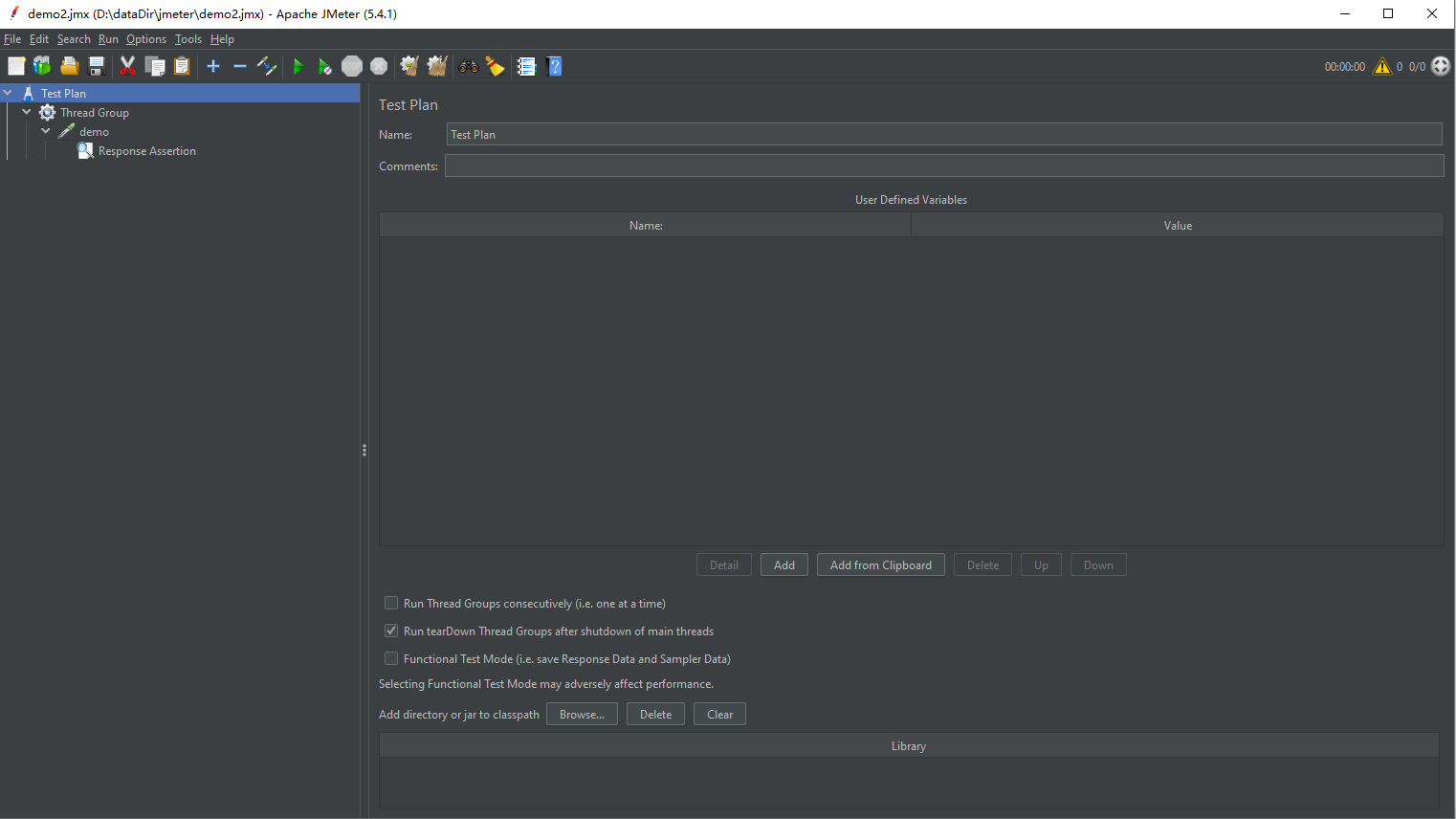1456x819 pixels.
Task: Click the warning triangle log indicator
Action: (x=1382, y=66)
